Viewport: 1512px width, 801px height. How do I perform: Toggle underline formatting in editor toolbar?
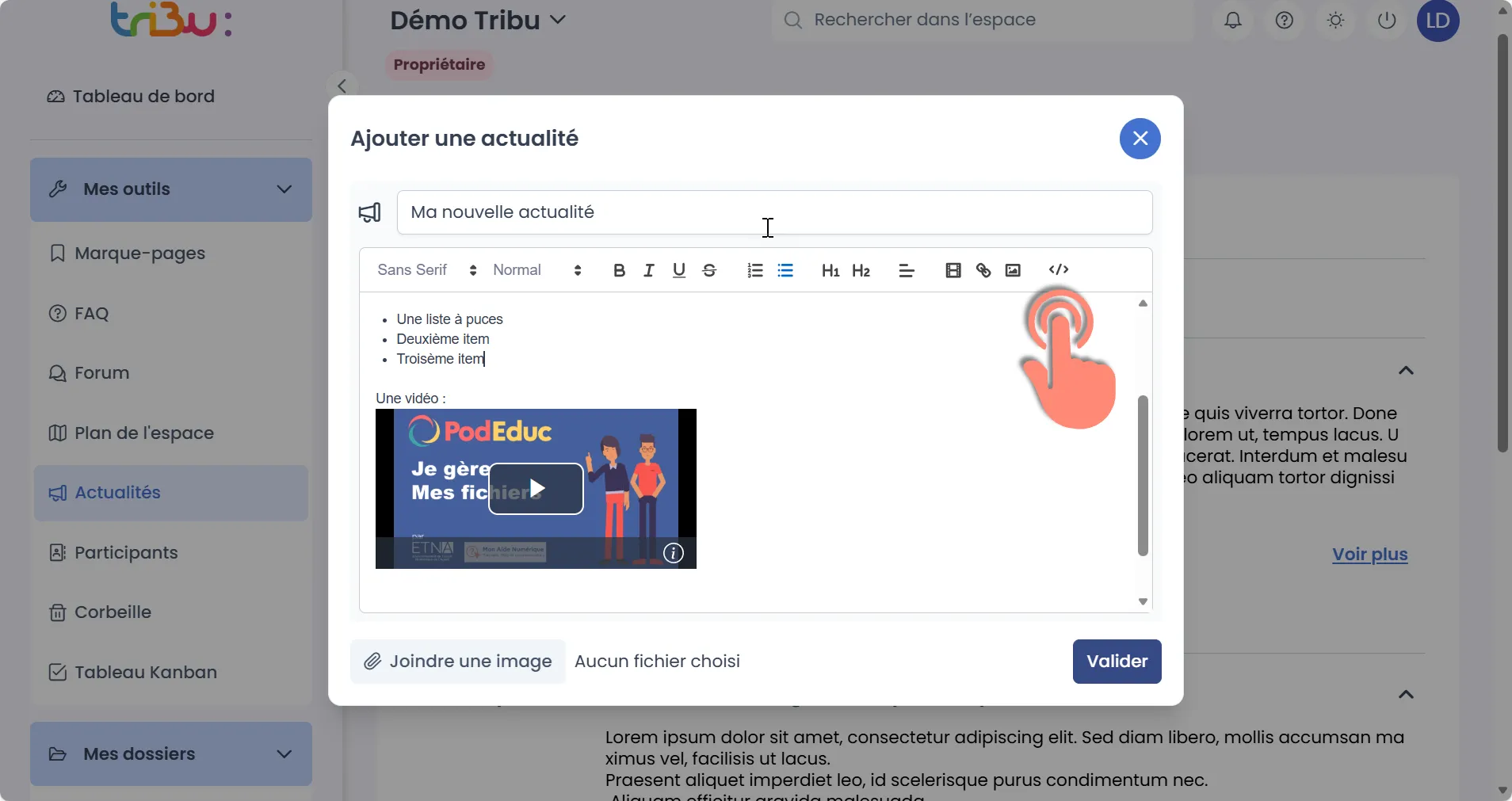click(679, 270)
